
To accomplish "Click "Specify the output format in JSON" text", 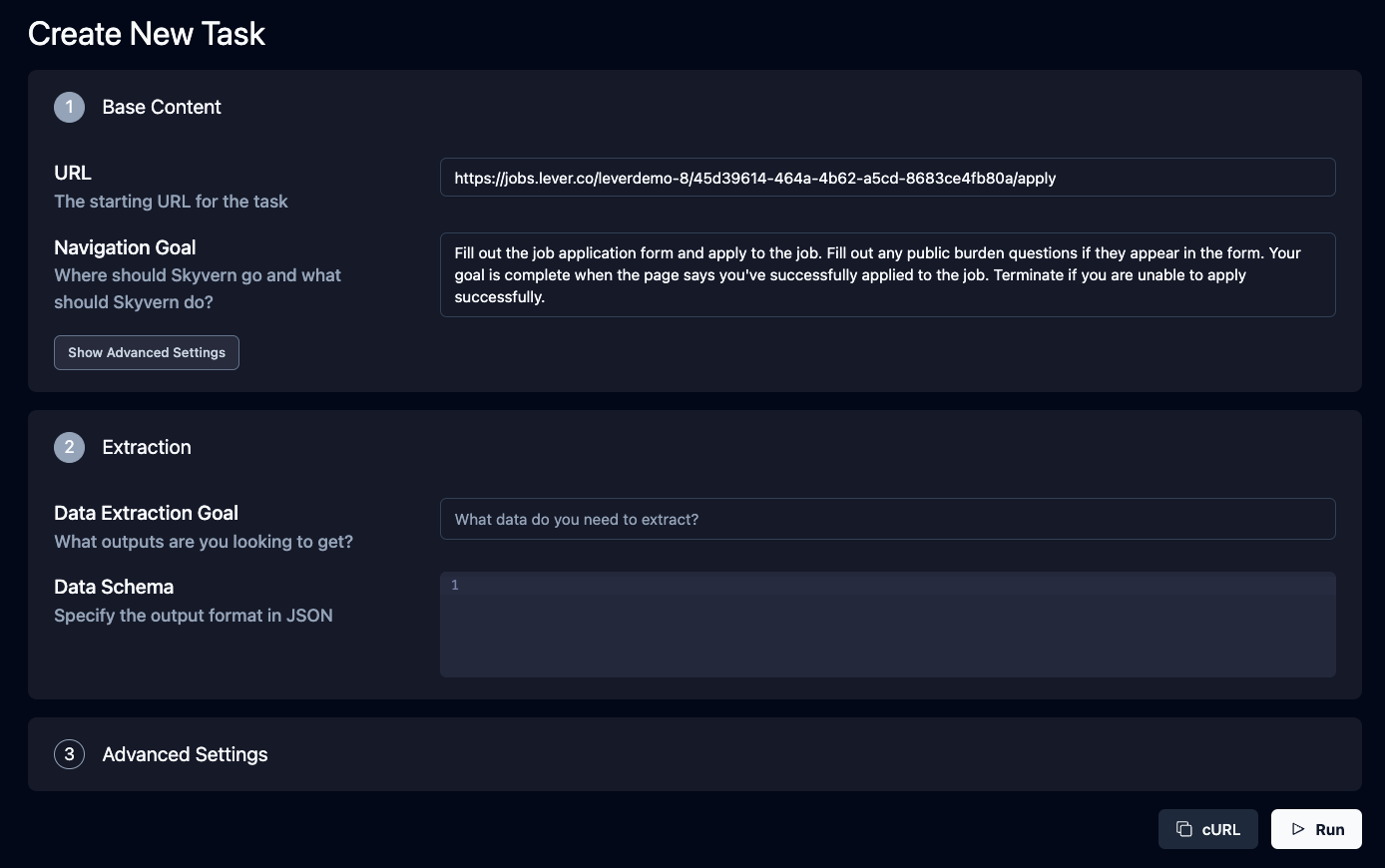I will point(194,616).
